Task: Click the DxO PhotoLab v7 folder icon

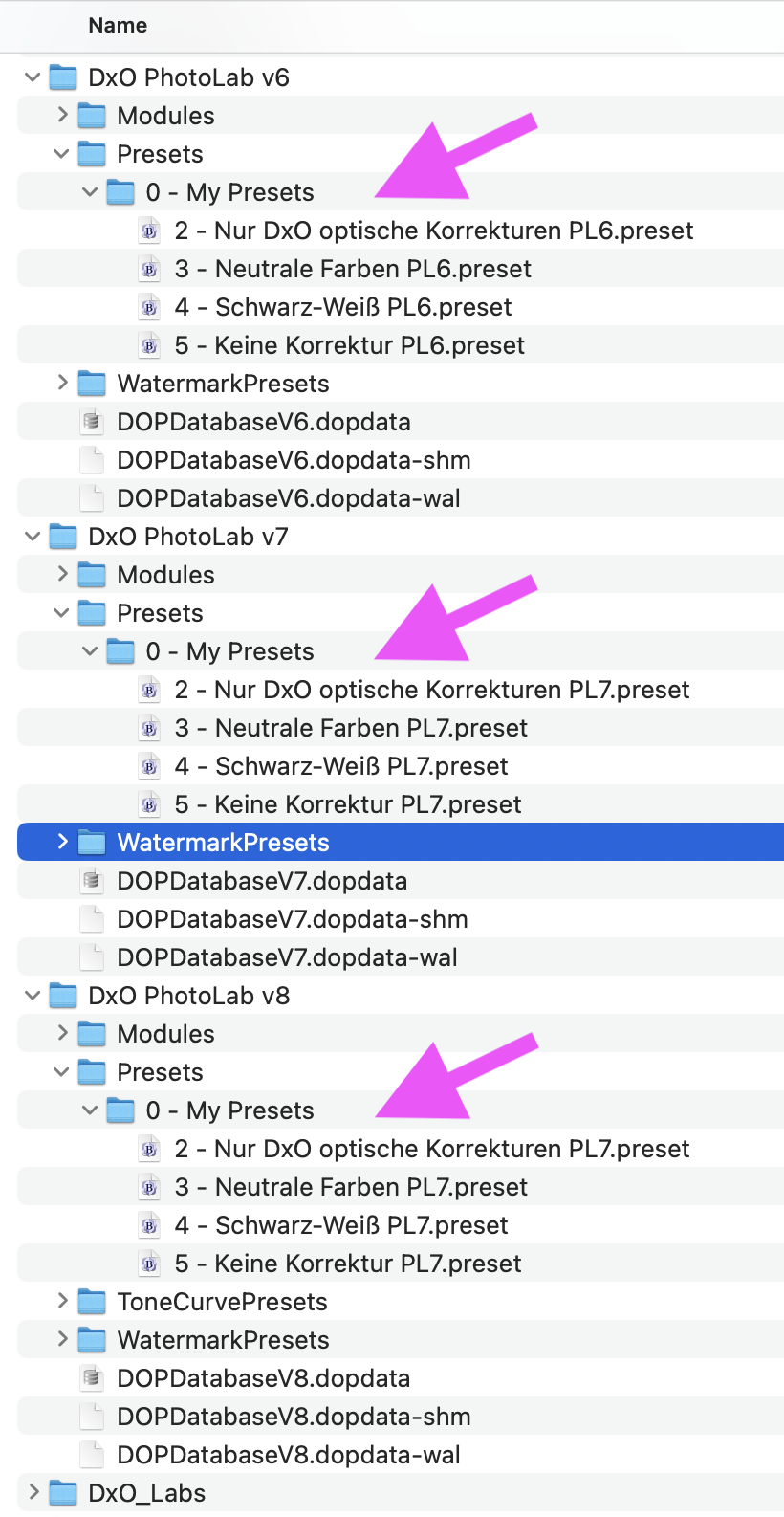Action: pyautogui.click(x=63, y=537)
